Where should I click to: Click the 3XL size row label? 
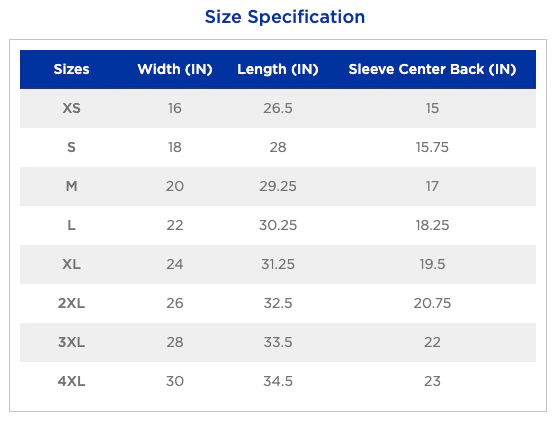[71, 342]
